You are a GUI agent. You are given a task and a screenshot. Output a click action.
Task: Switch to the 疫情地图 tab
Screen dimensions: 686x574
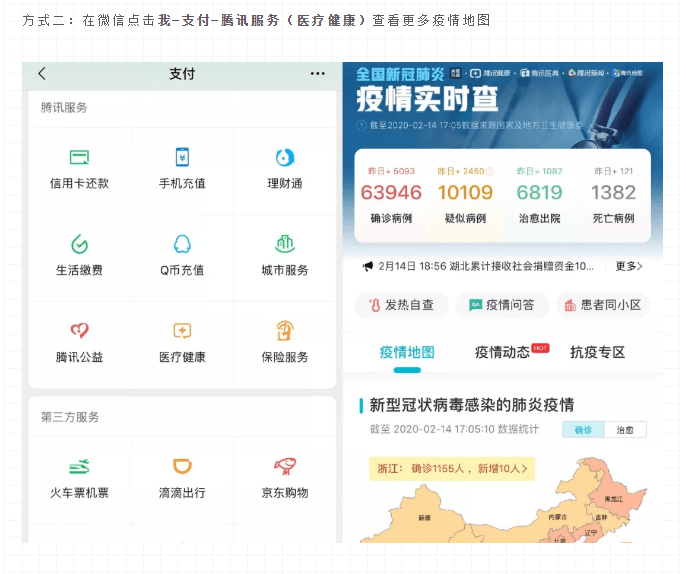pos(407,352)
